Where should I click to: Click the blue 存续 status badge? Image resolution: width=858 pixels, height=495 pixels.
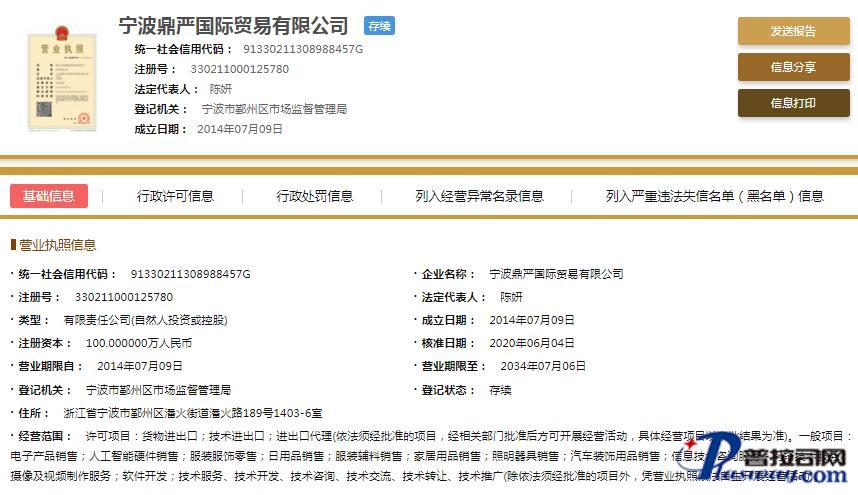coord(379,26)
